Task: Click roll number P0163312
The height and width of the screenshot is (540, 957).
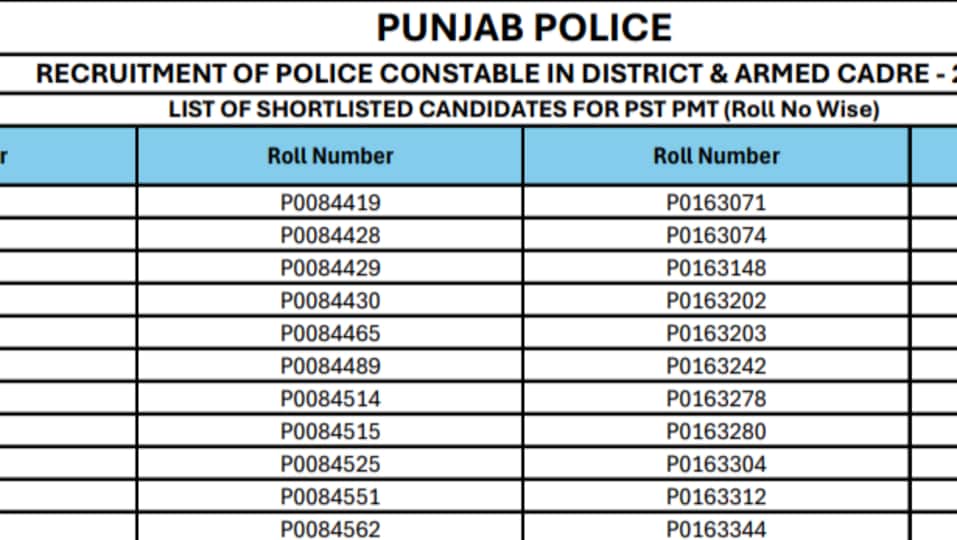Action: pos(716,497)
